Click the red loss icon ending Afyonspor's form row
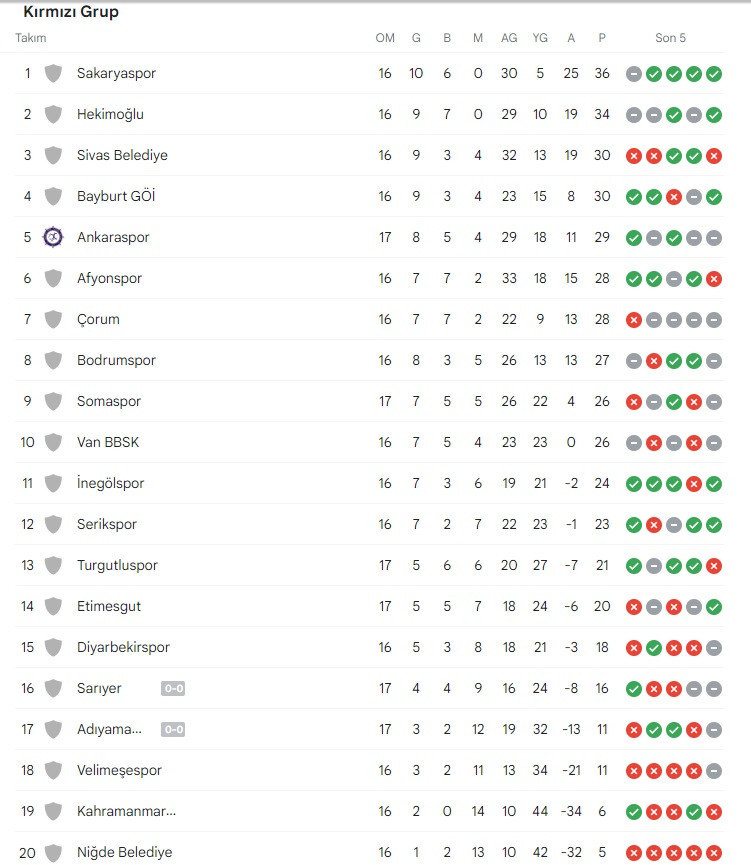This screenshot has width=751, height=865. tap(714, 279)
